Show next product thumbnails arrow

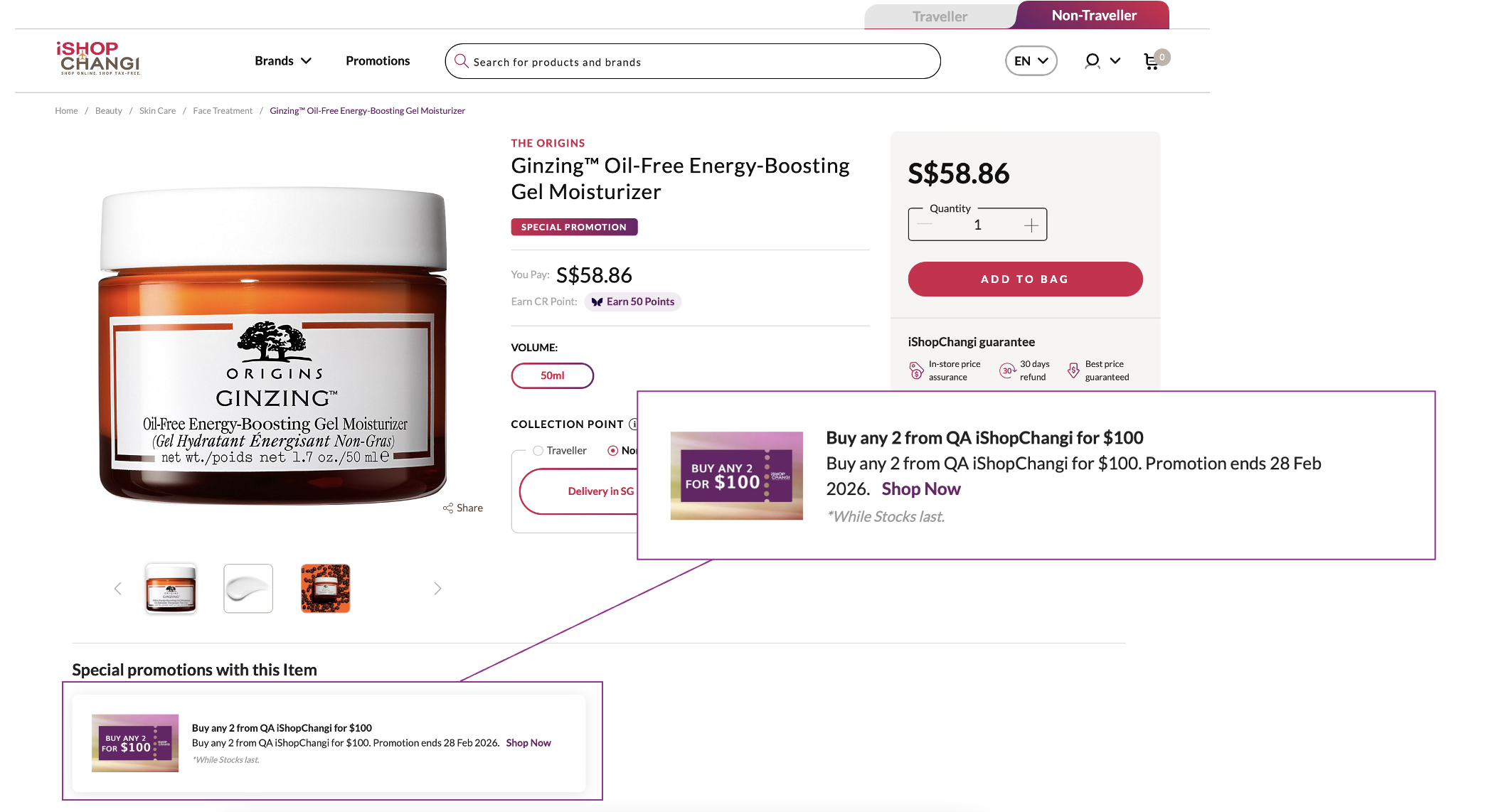click(x=437, y=589)
